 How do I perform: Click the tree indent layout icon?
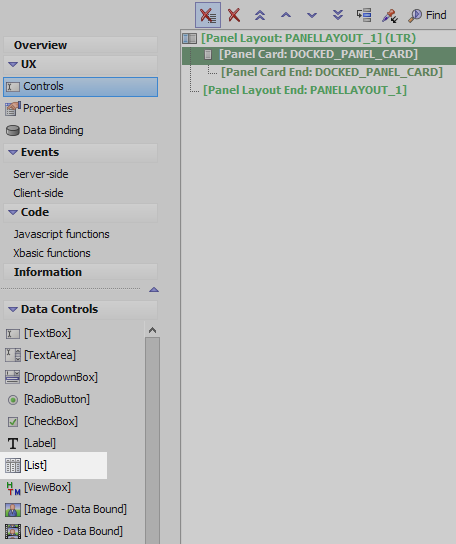coord(364,15)
